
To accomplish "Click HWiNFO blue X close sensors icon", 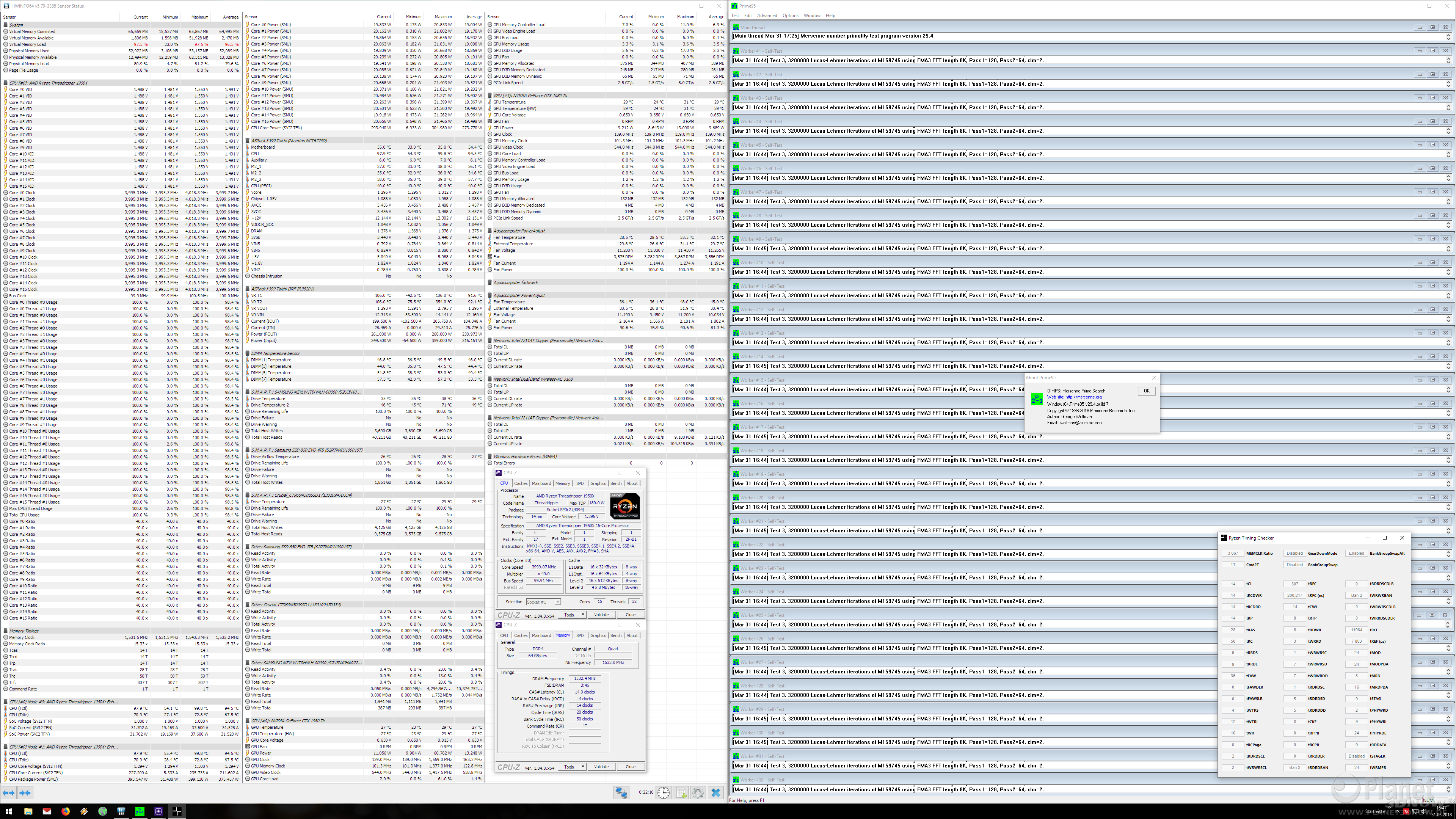I will (715, 792).
